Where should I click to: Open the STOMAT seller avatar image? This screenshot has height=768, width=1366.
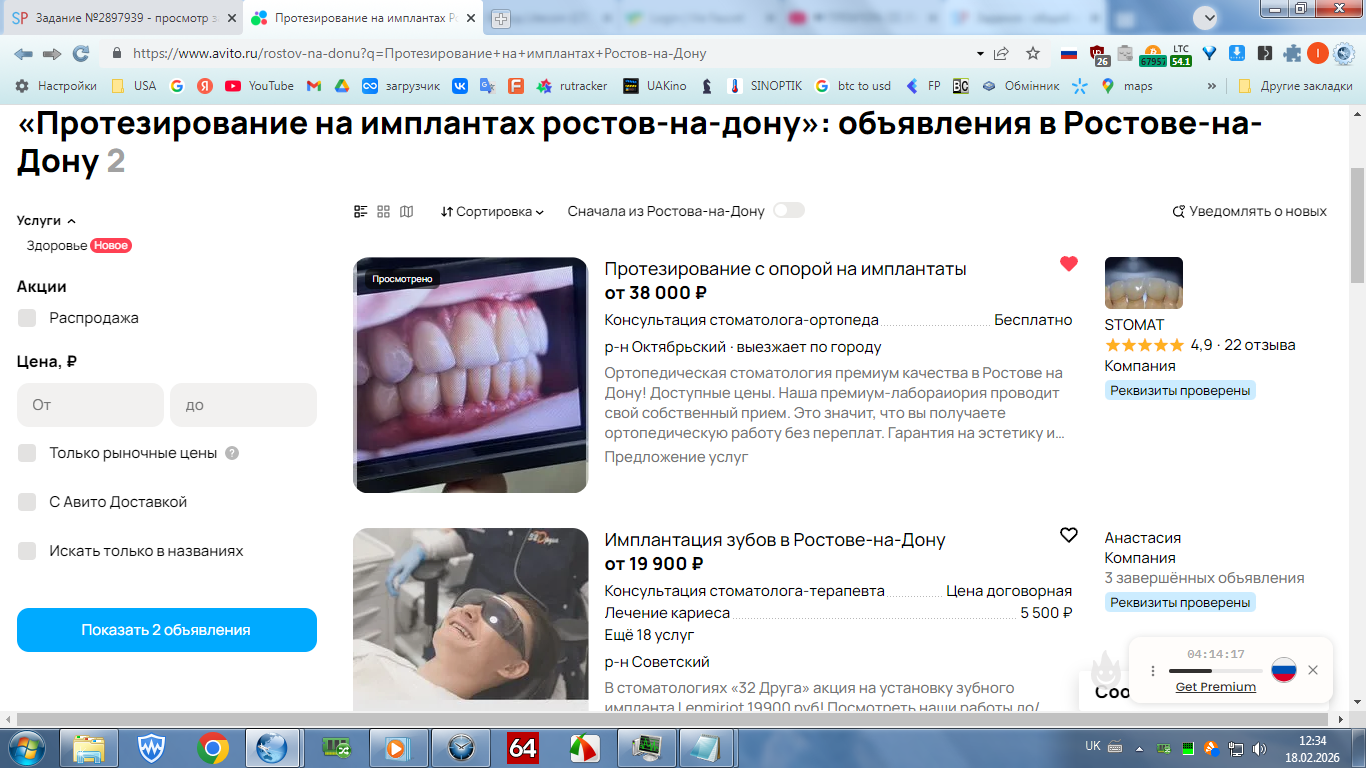1144,283
